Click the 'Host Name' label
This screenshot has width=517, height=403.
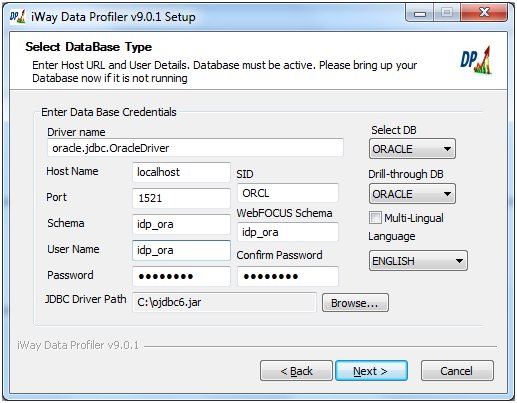pyautogui.click(x=72, y=171)
